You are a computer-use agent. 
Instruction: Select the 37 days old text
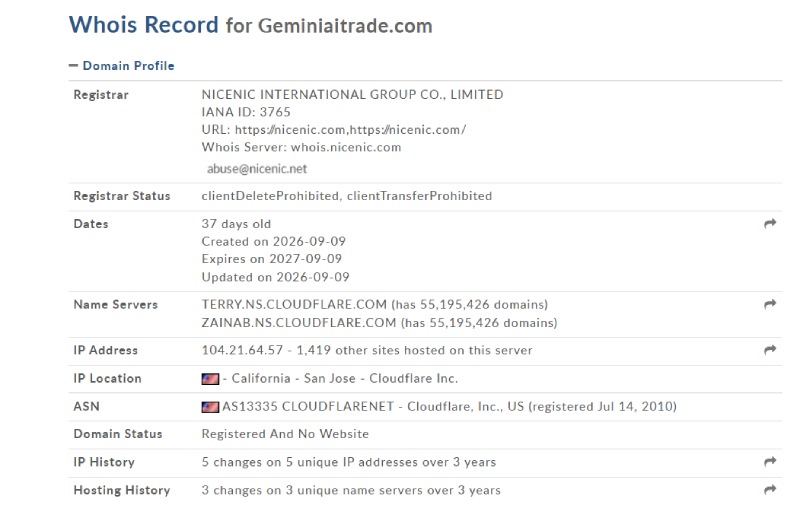(x=236, y=224)
